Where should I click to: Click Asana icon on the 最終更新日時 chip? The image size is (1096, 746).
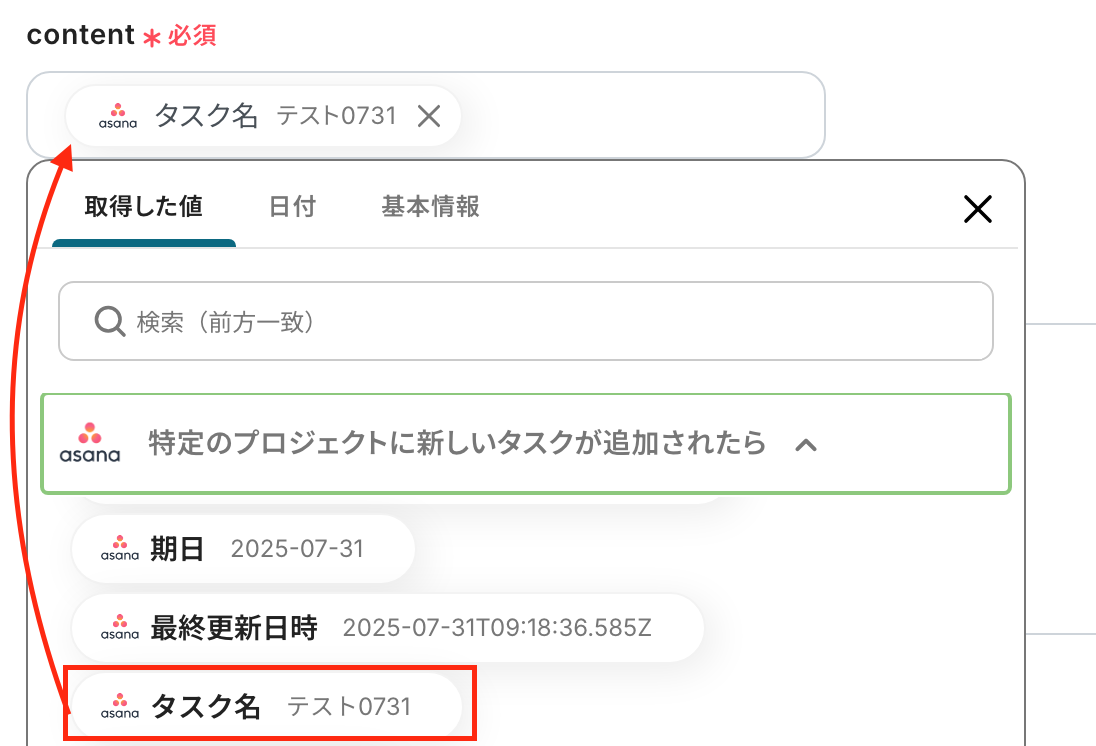(120, 628)
